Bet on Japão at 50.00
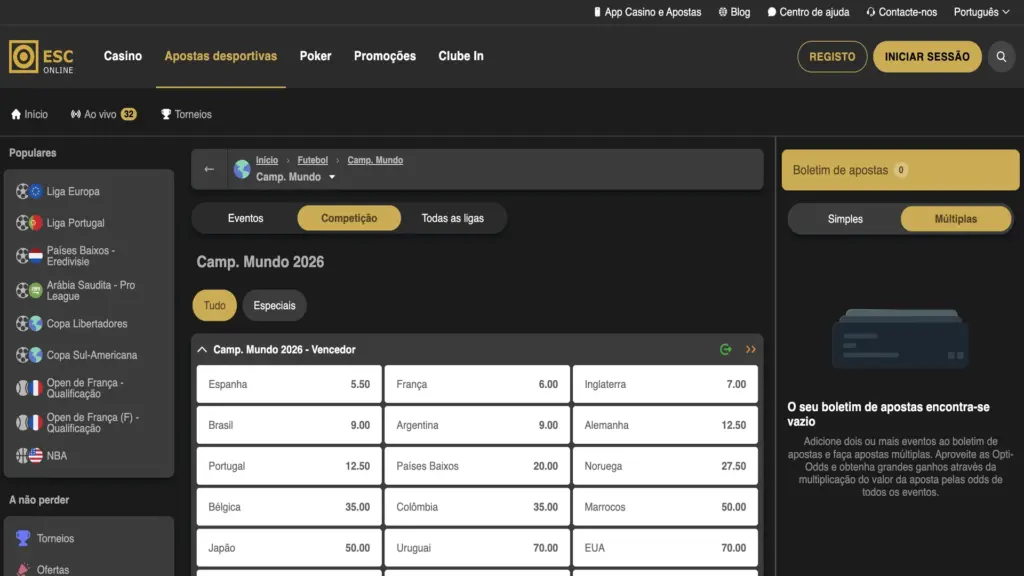This screenshot has height=576, width=1024. 289,548
